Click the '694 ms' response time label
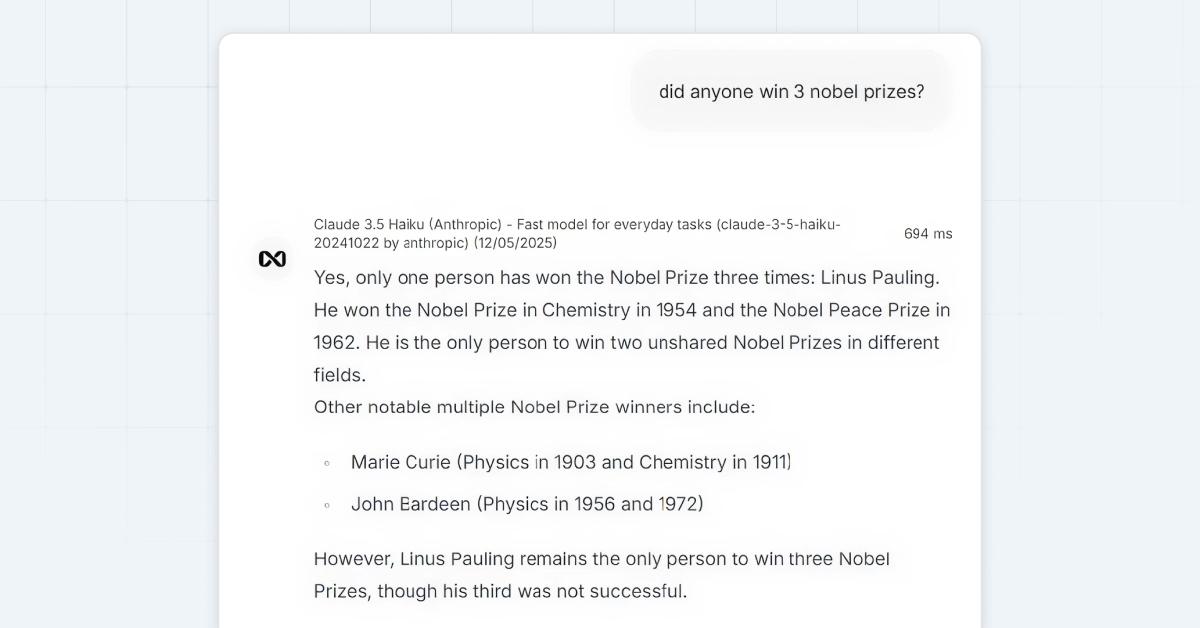This screenshot has width=1200, height=628. tap(928, 234)
